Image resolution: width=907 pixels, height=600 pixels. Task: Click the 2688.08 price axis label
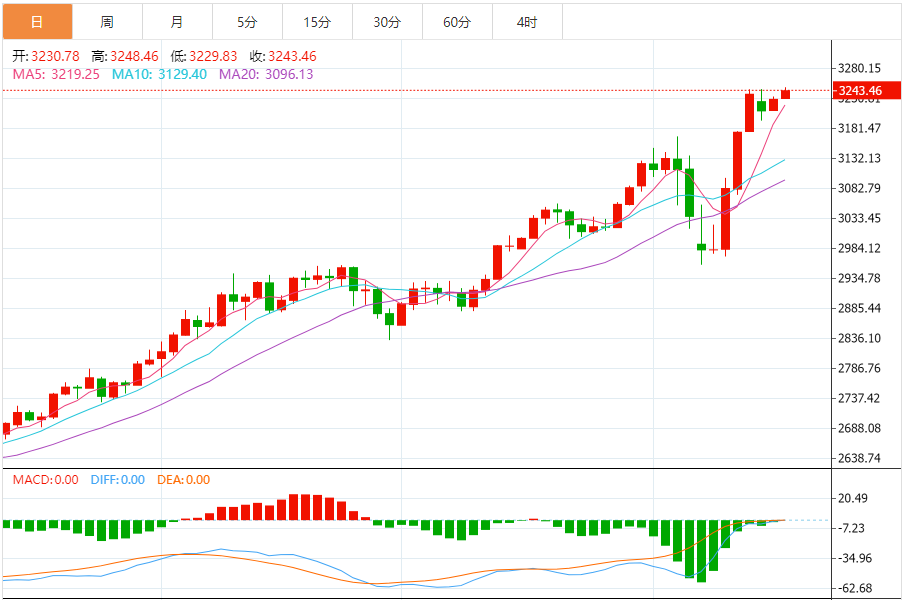pos(859,428)
